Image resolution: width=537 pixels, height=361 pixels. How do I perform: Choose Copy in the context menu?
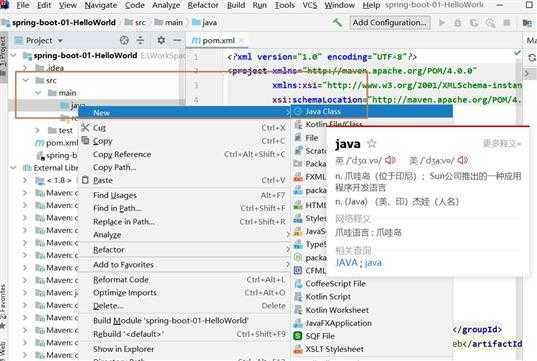click(184, 141)
